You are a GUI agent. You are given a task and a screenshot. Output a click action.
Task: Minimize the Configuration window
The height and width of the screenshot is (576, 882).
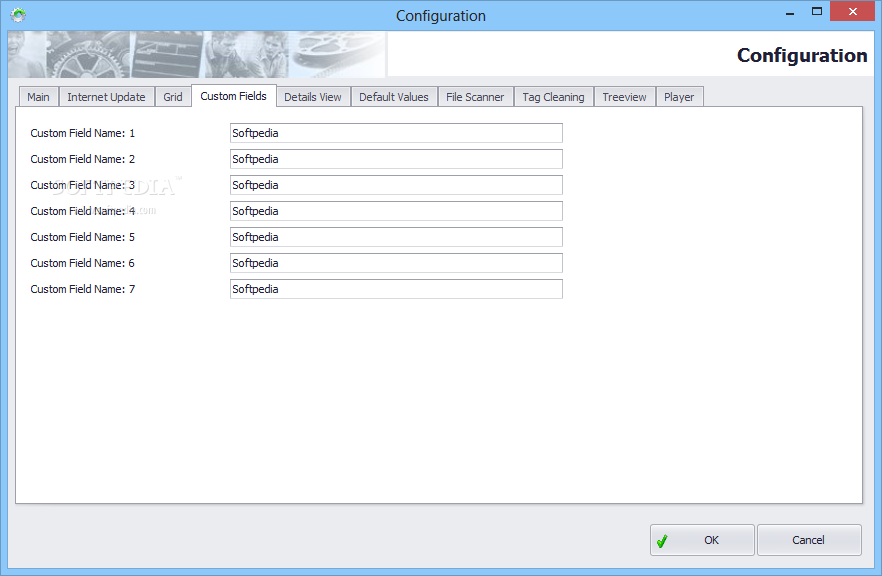coord(790,12)
